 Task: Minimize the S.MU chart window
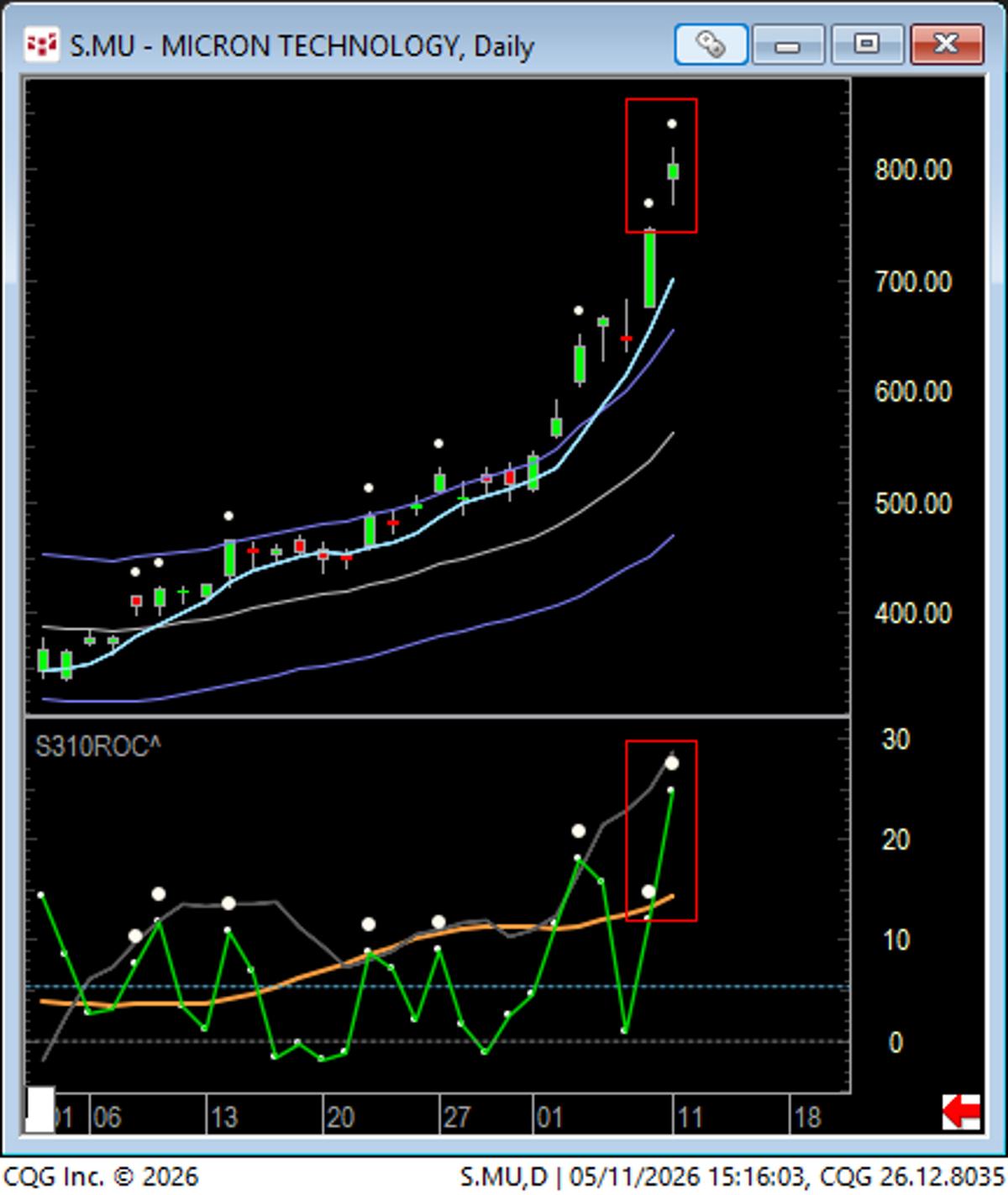coord(788,44)
